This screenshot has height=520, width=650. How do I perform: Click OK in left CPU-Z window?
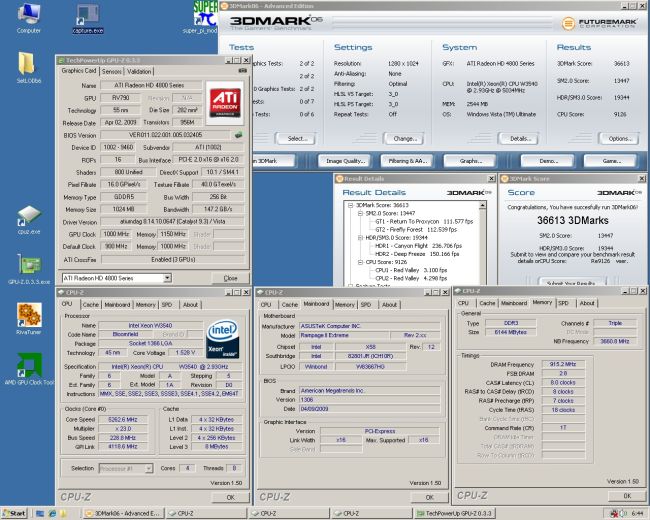click(230, 497)
